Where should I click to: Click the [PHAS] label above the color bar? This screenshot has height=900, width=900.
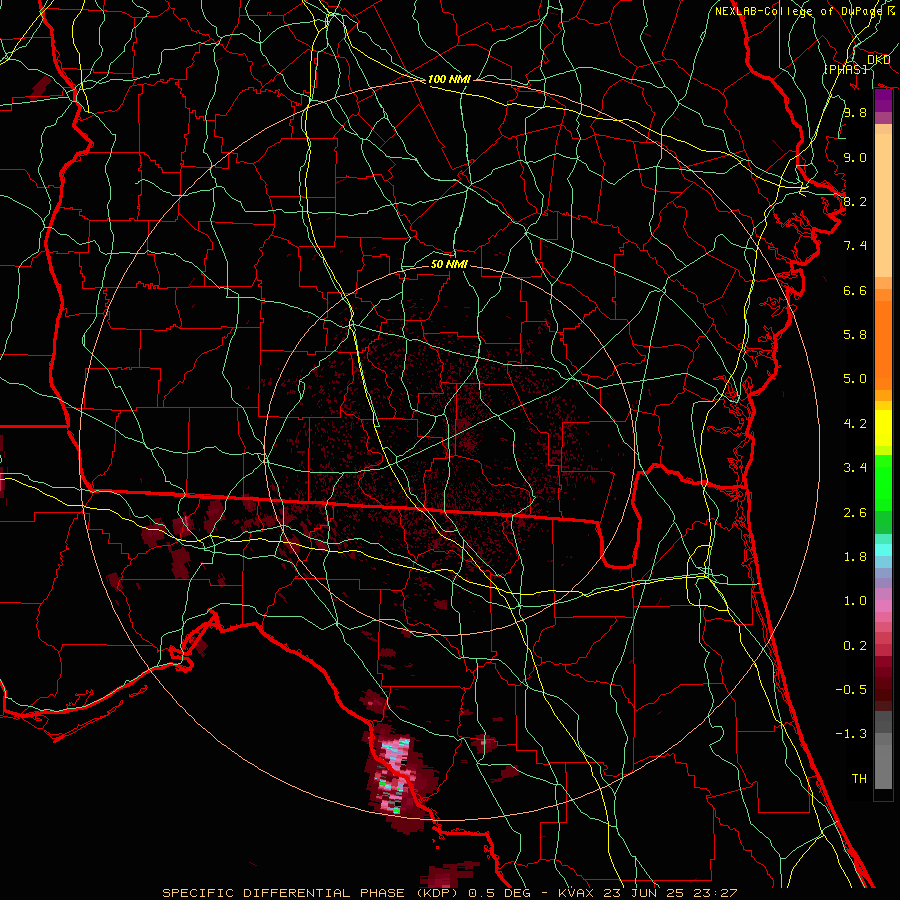coord(845,69)
